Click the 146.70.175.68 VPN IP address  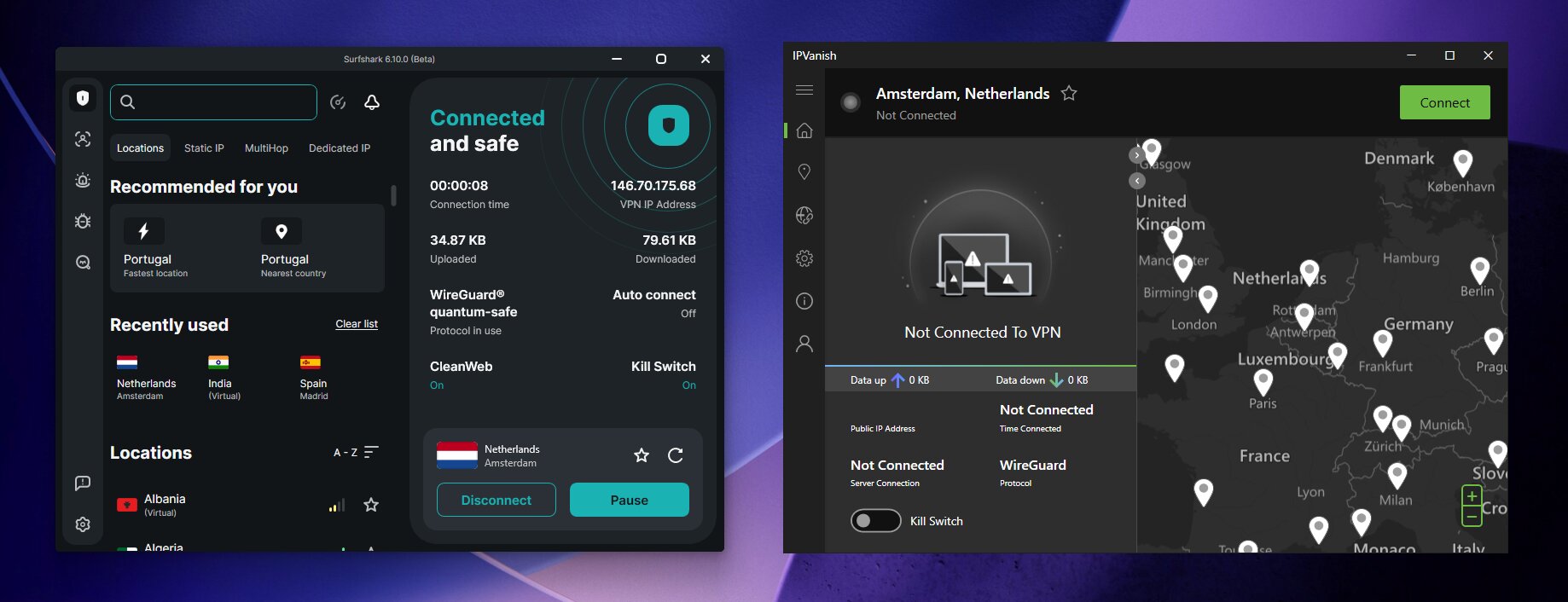(653, 186)
